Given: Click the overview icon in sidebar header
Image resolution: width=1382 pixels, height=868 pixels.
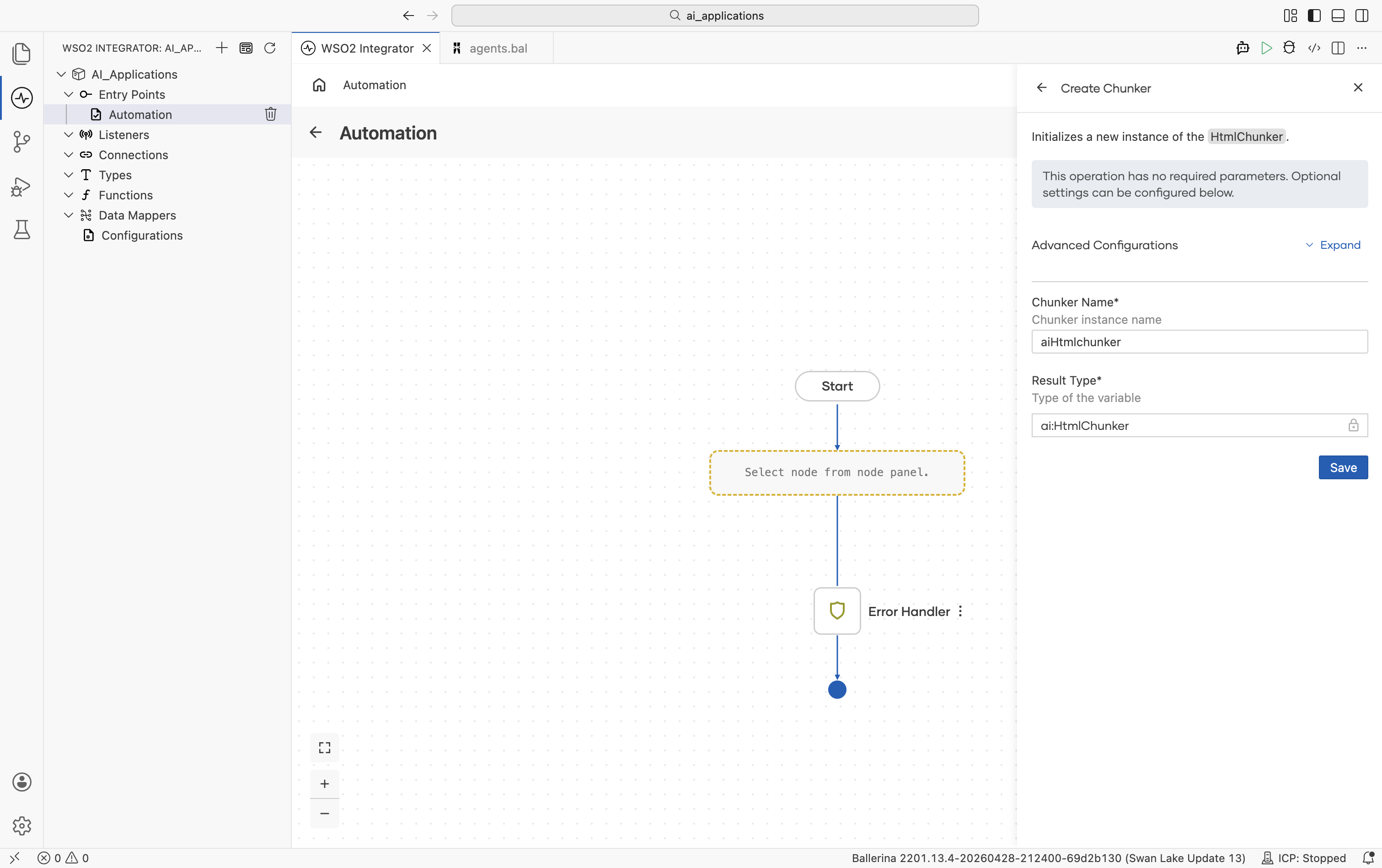Looking at the screenshot, I should coord(246,48).
